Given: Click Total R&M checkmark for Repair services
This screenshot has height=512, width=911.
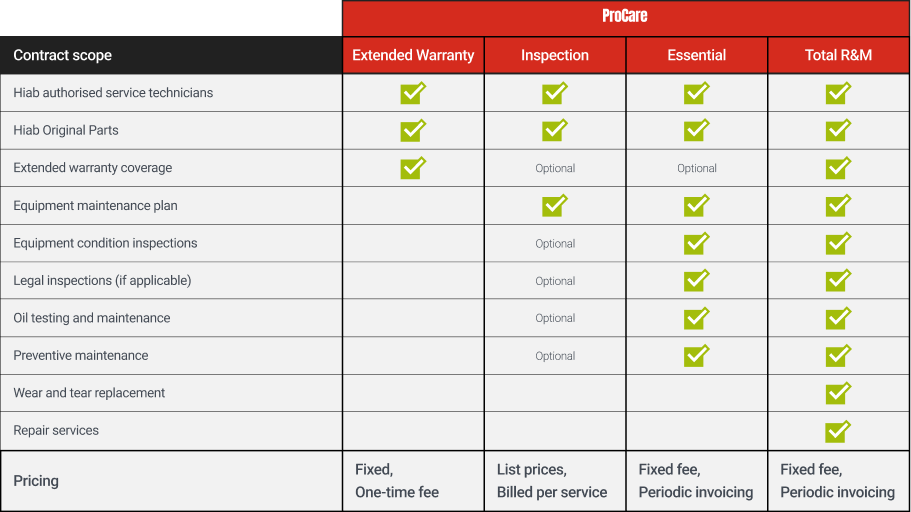Looking at the screenshot, I should point(838,431).
